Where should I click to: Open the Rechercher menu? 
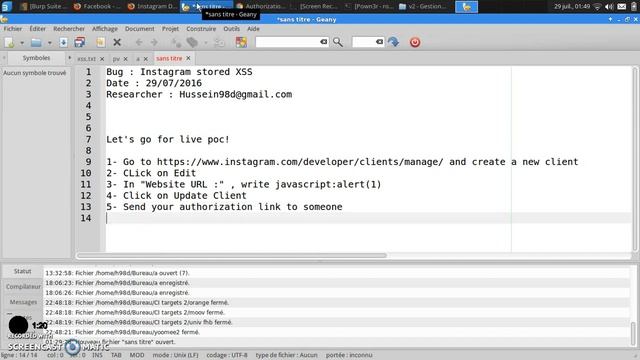[x=69, y=29]
